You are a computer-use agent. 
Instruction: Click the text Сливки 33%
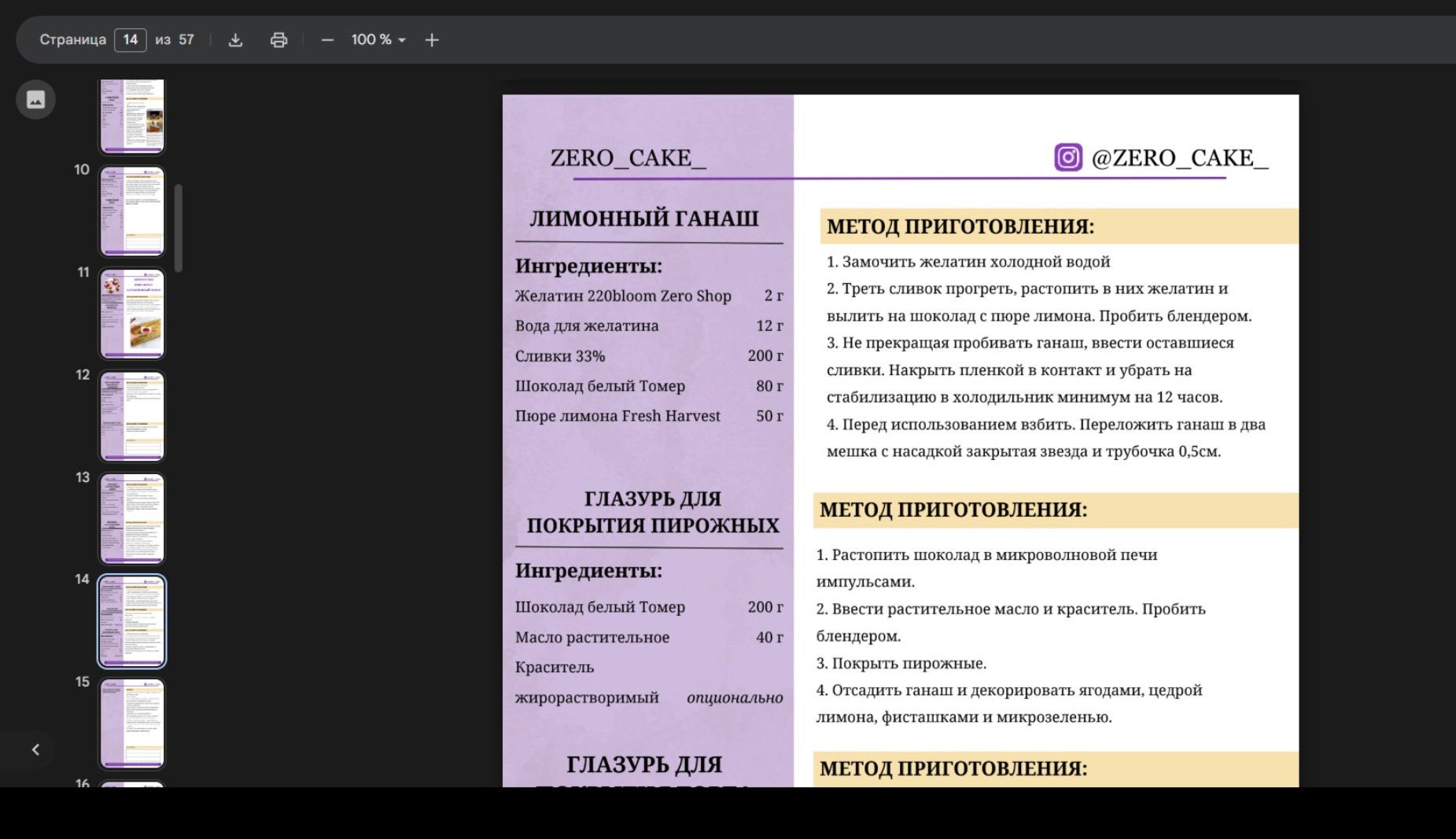(x=560, y=356)
